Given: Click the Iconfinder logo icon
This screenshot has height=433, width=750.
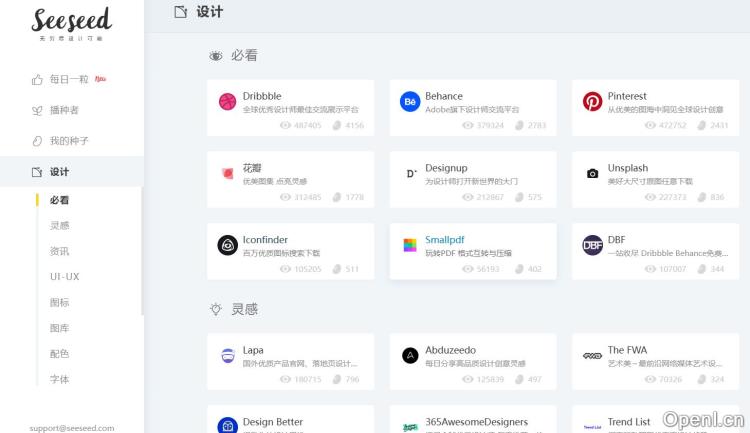Looking at the screenshot, I should [227, 245].
